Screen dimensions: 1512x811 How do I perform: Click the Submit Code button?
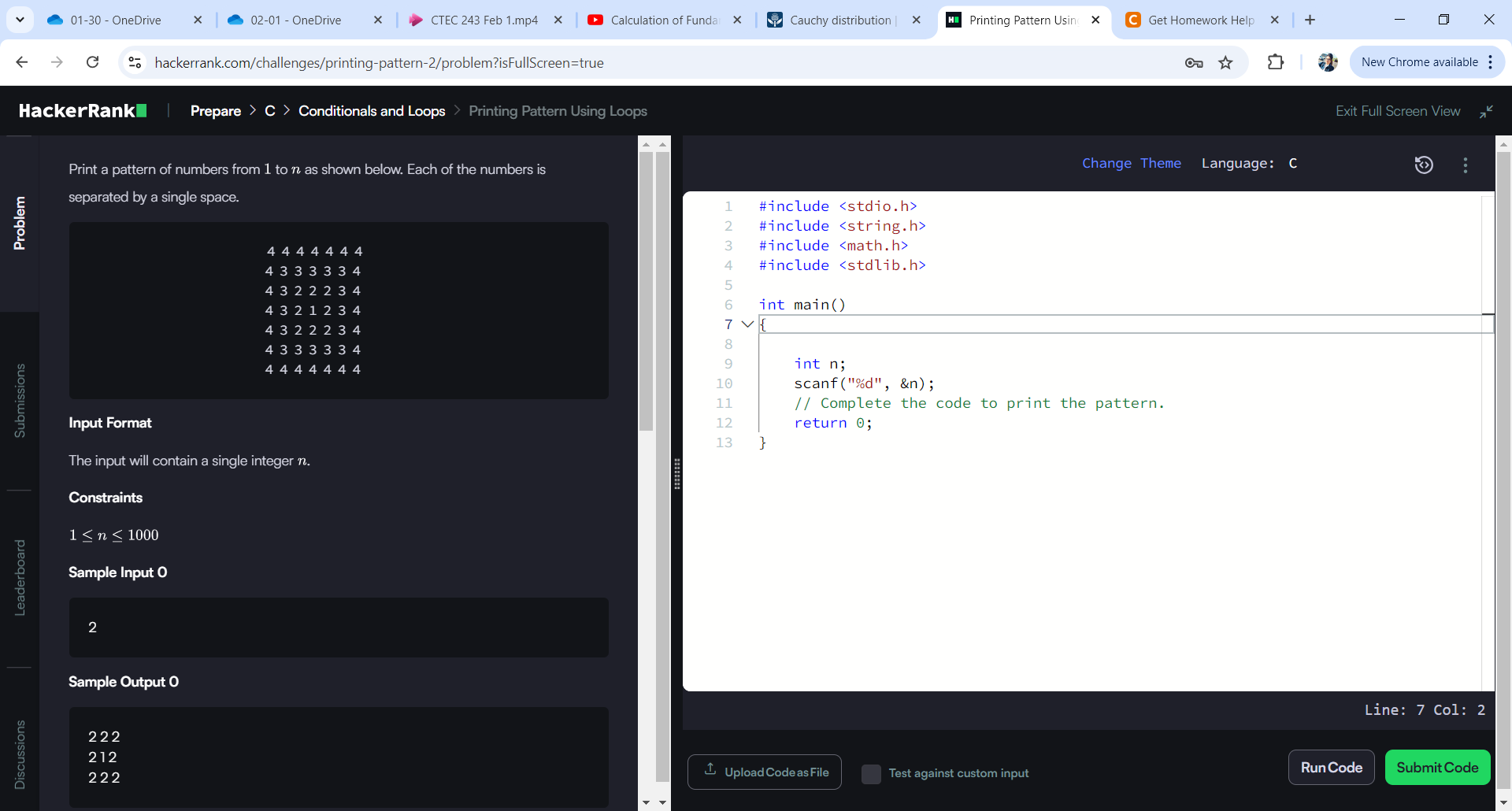tap(1437, 768)
